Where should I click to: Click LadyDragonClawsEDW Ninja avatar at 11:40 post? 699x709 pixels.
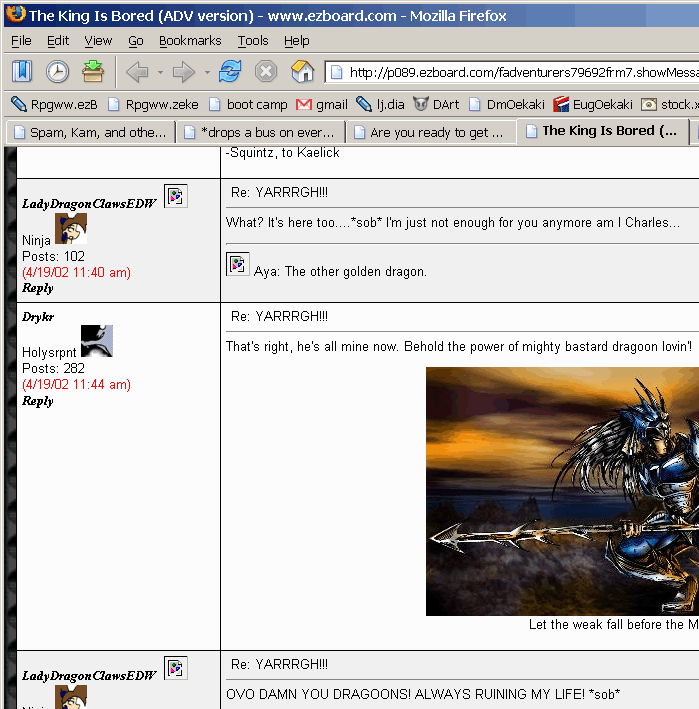[71, 229]
